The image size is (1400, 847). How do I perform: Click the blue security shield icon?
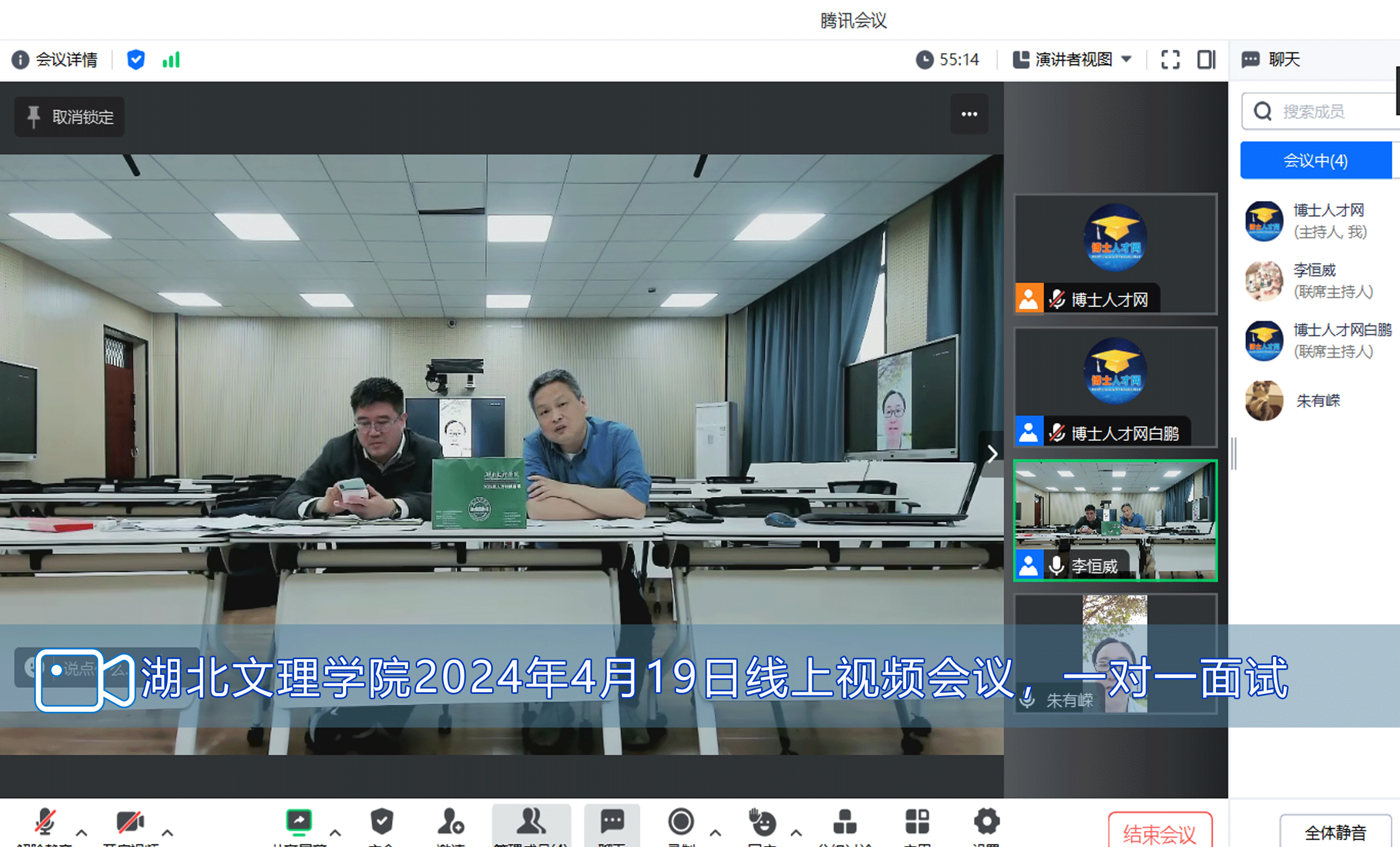pyautogui.click(x=135, y=59)
